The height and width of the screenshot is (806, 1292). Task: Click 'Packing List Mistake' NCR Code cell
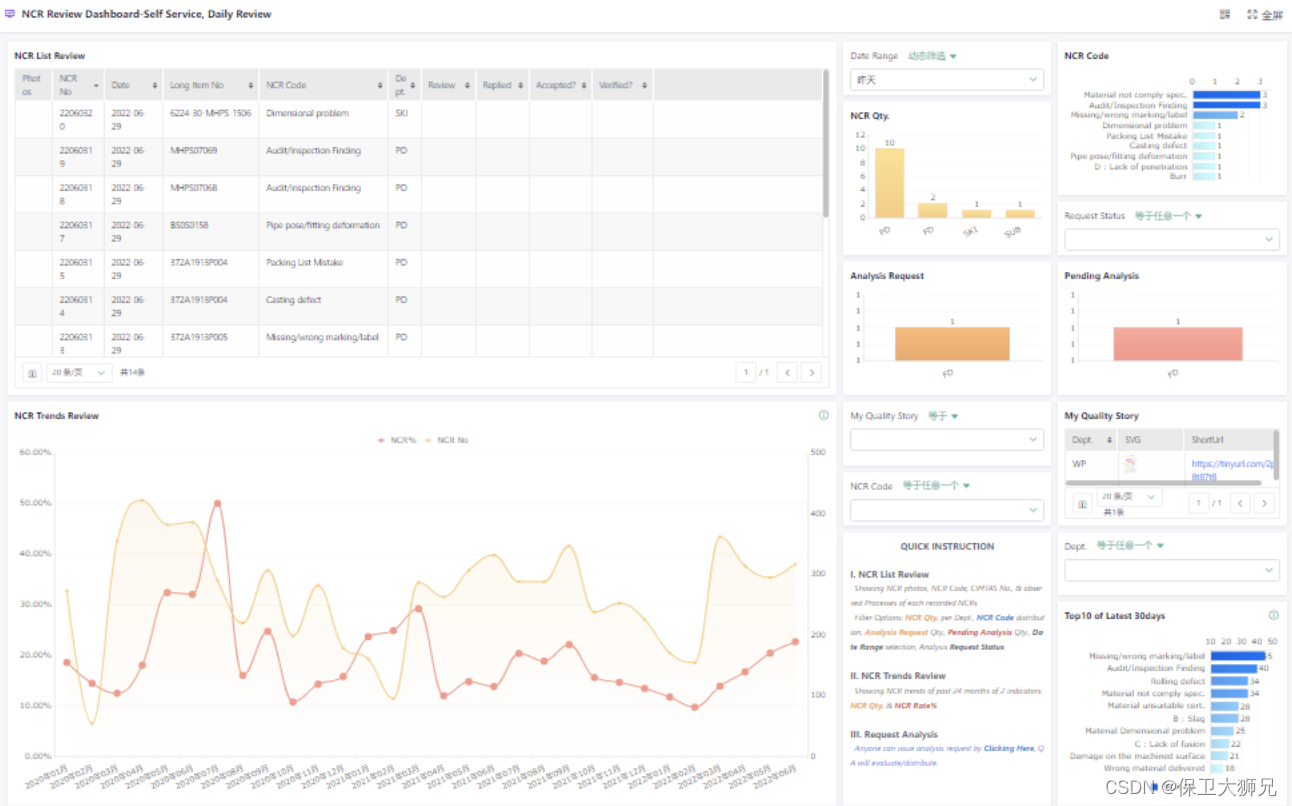pos(304,263)
